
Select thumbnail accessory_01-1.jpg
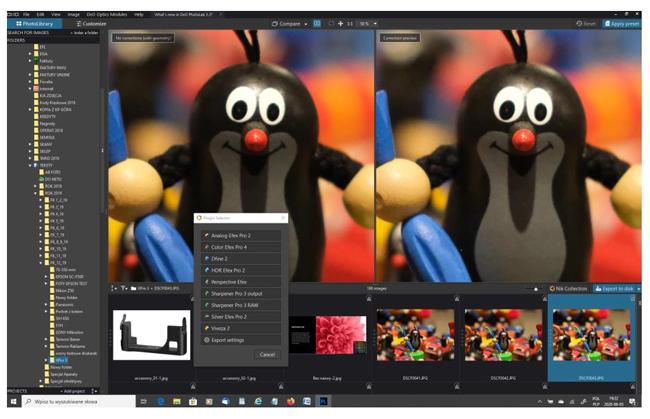click(x=151, y=335)
